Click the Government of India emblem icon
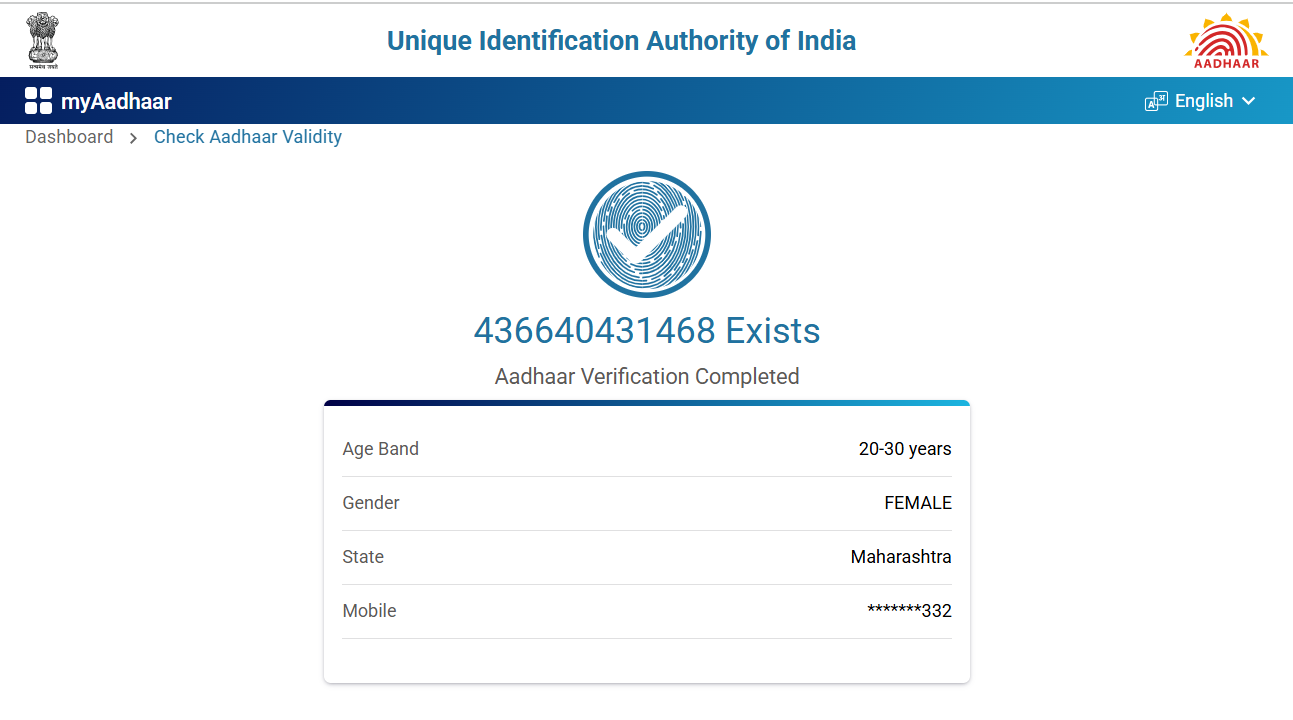Screen dimensions: 1293x720 [x=43, y=40]
